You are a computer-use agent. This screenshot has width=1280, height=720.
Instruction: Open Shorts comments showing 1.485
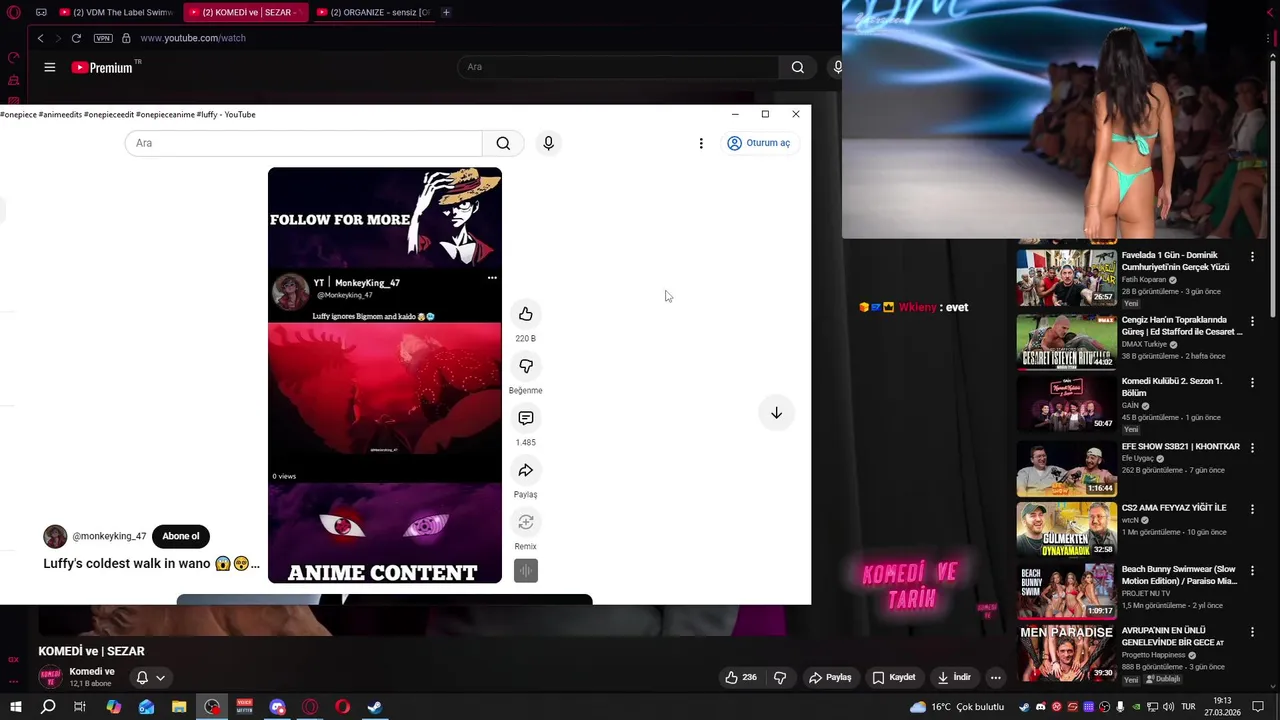tap(525, 418)
